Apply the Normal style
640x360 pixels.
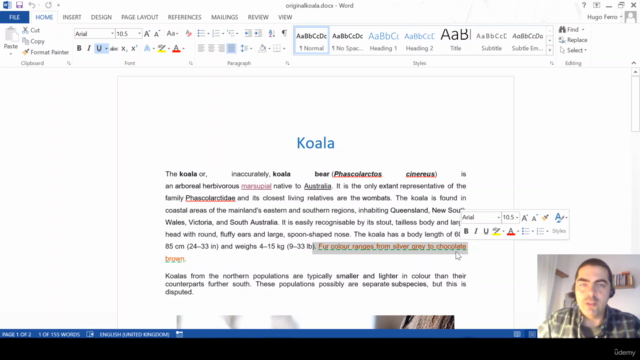[x=311, y=41]
